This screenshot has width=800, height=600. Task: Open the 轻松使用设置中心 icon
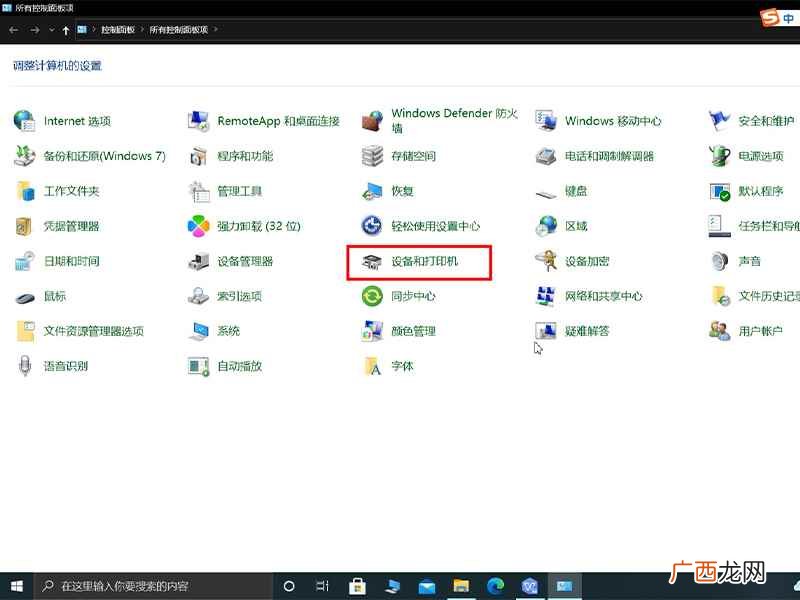(372, 226)
